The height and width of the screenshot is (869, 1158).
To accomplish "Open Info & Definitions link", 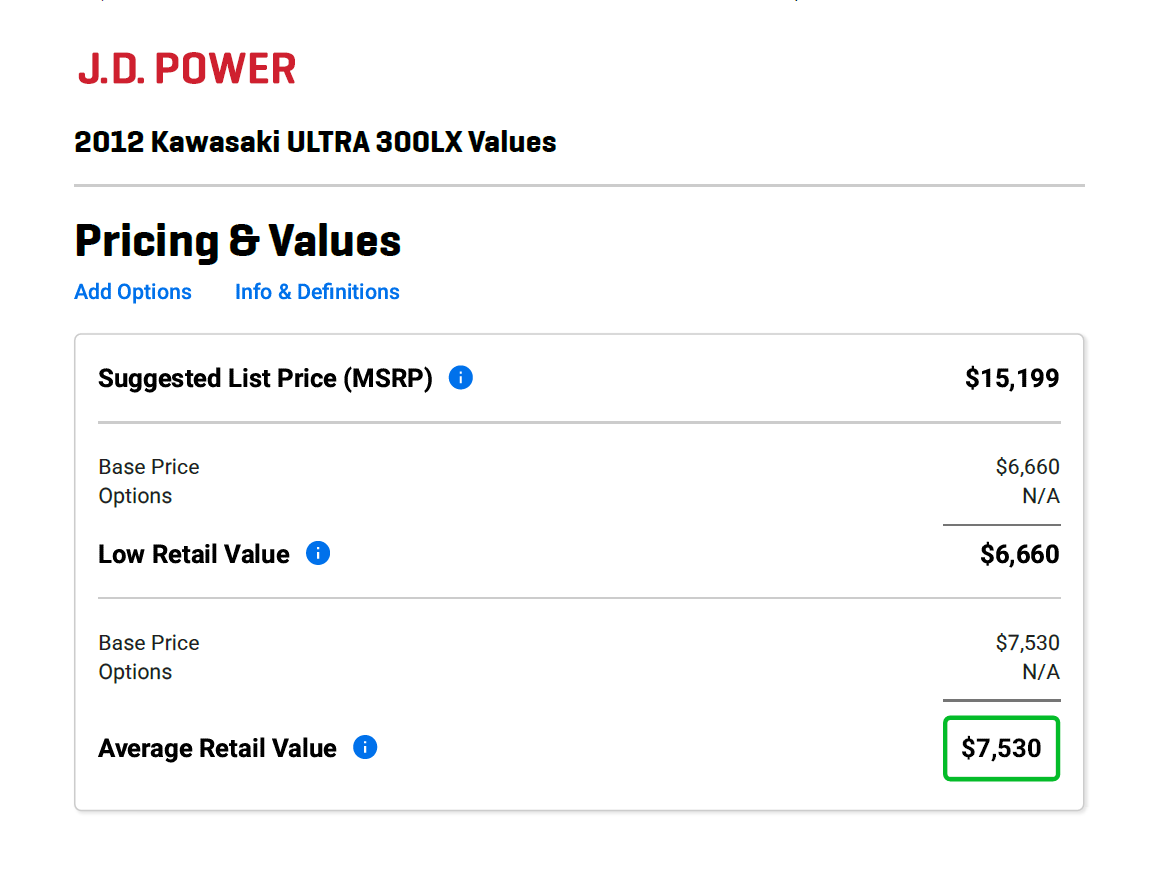I will pyautogui.click(x=317, y=292).
